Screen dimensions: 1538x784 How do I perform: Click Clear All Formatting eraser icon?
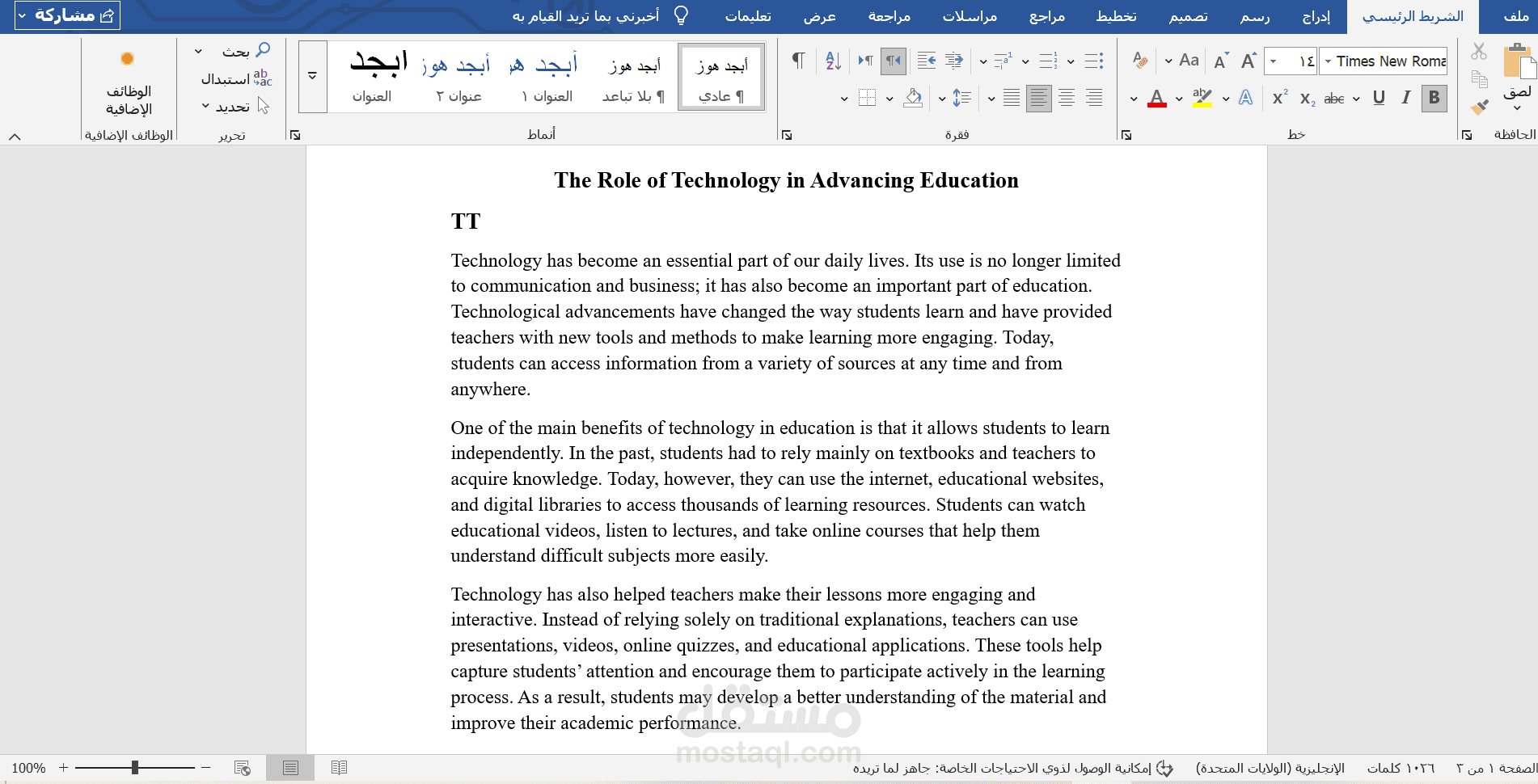1140,61
